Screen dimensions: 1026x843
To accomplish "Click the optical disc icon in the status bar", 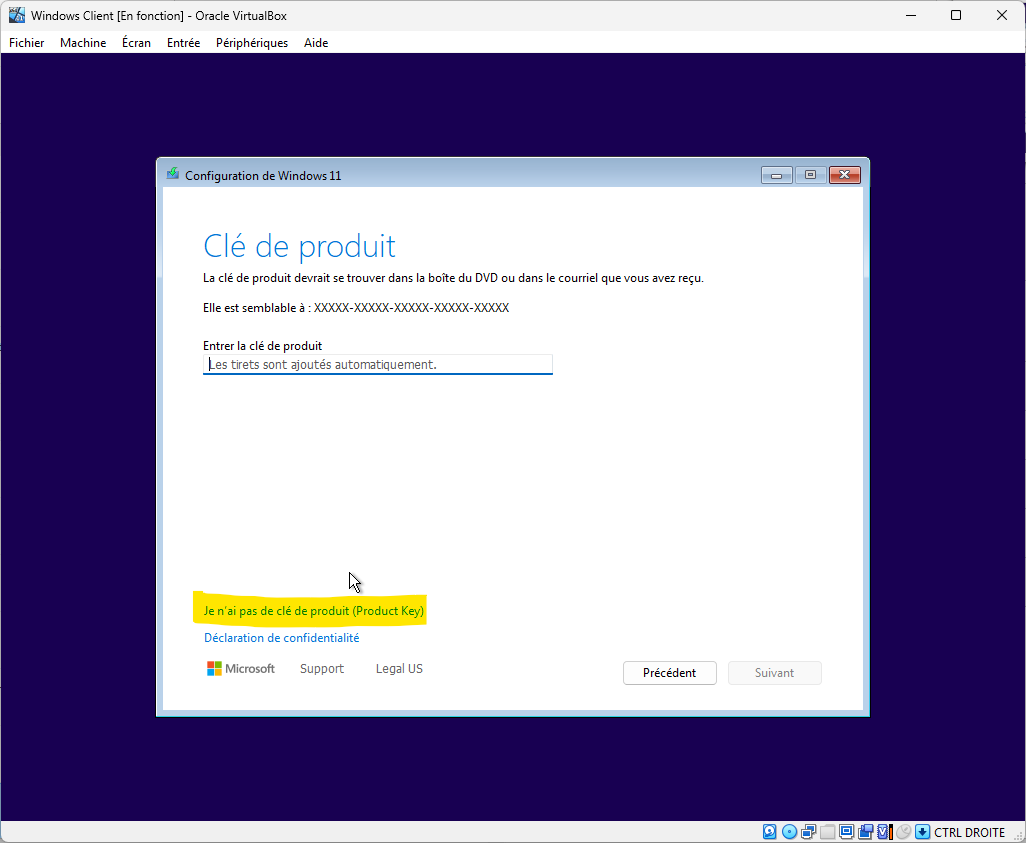I will point(789,832).
